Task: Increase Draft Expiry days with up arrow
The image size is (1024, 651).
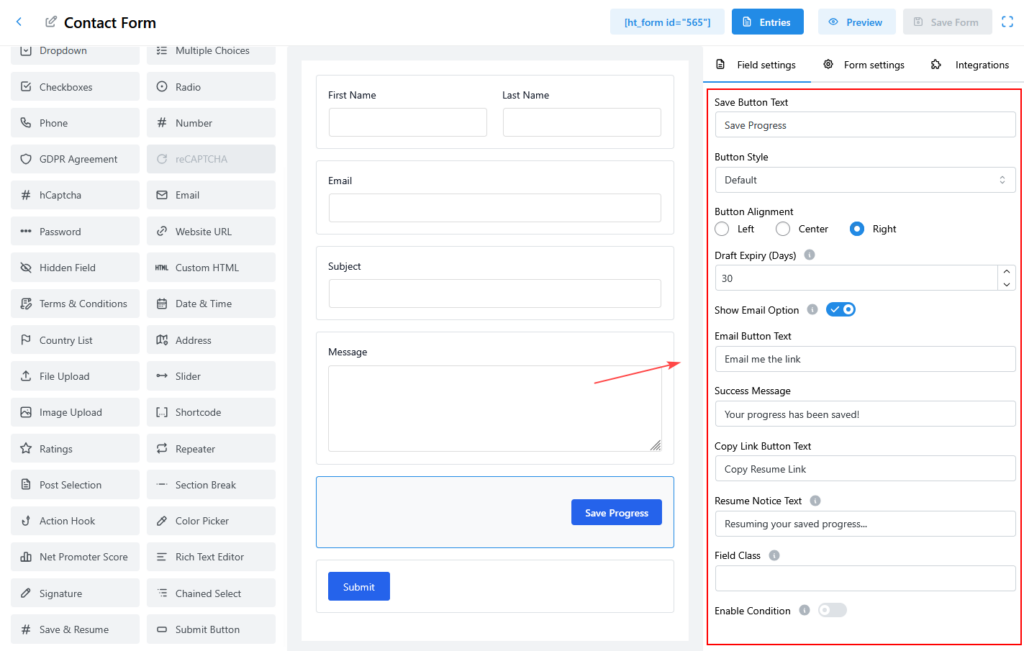Action: click(x=1006, y=271)
